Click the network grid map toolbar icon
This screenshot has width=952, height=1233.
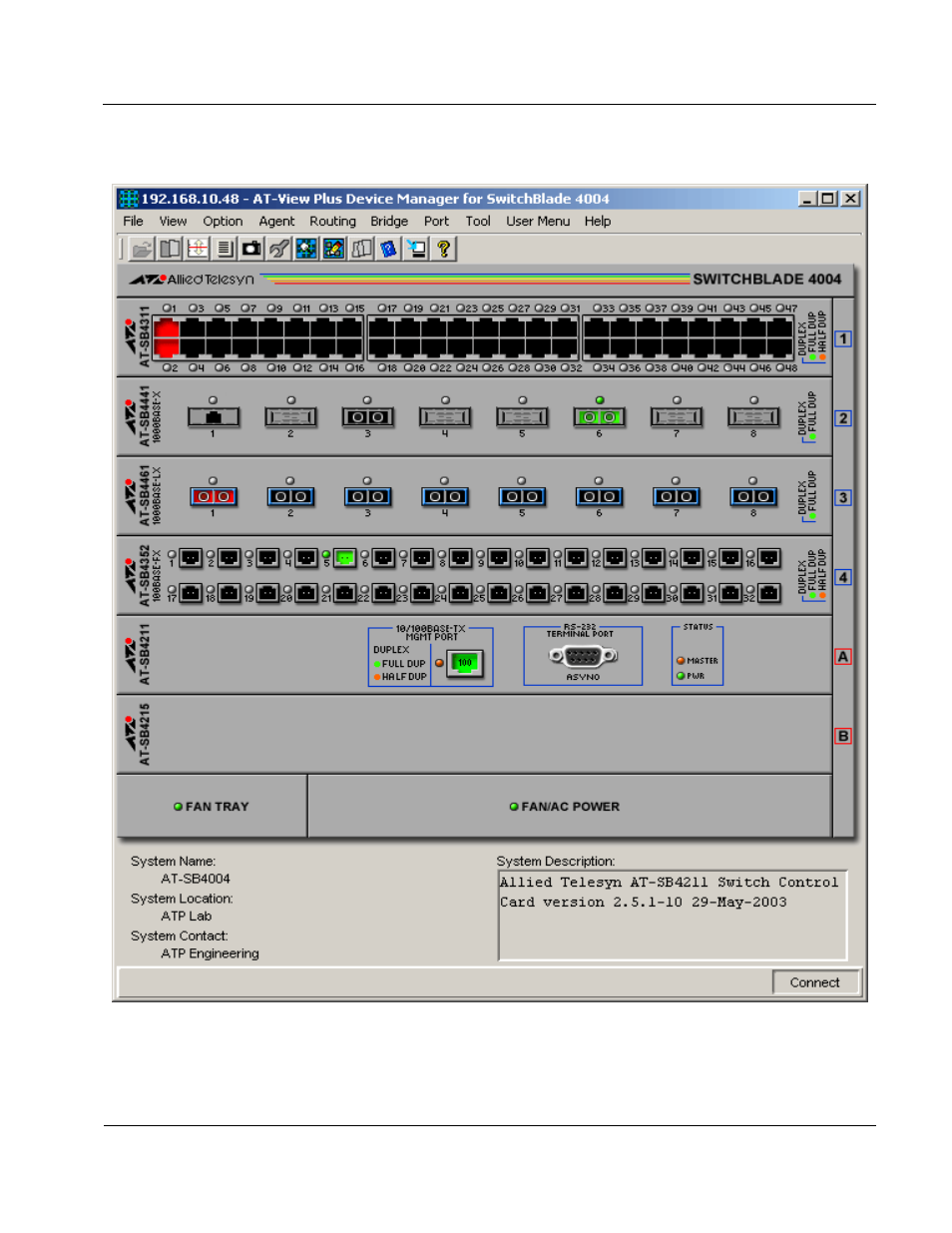(x=306, y=249)
